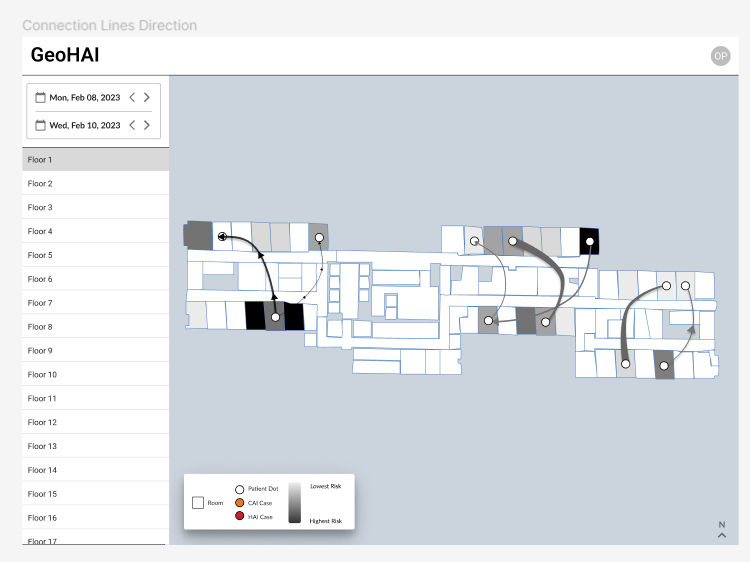Click the Mon, Feb 08, 2023 date field

click(85, 98)
